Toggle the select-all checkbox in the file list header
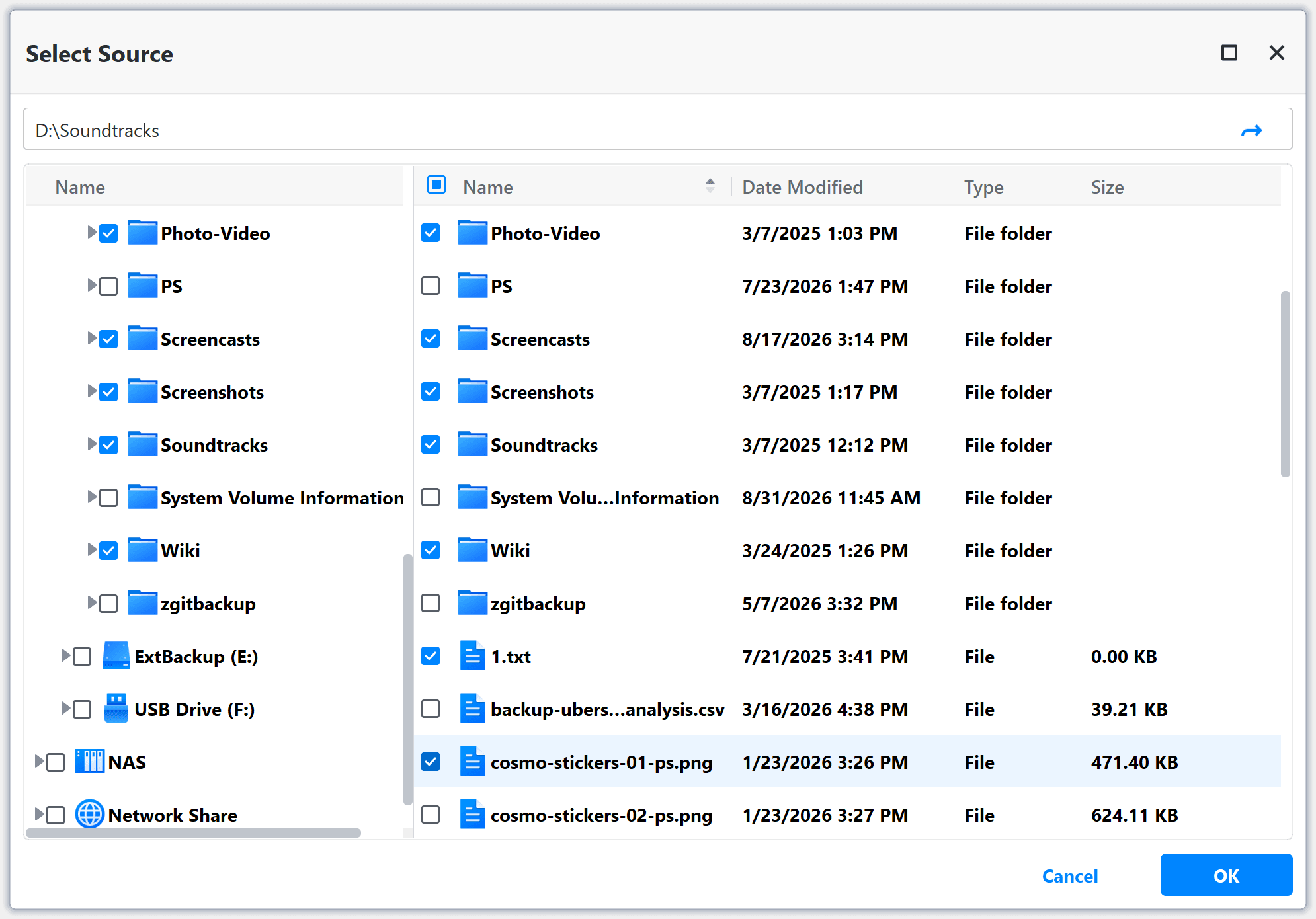 [436, 185]
